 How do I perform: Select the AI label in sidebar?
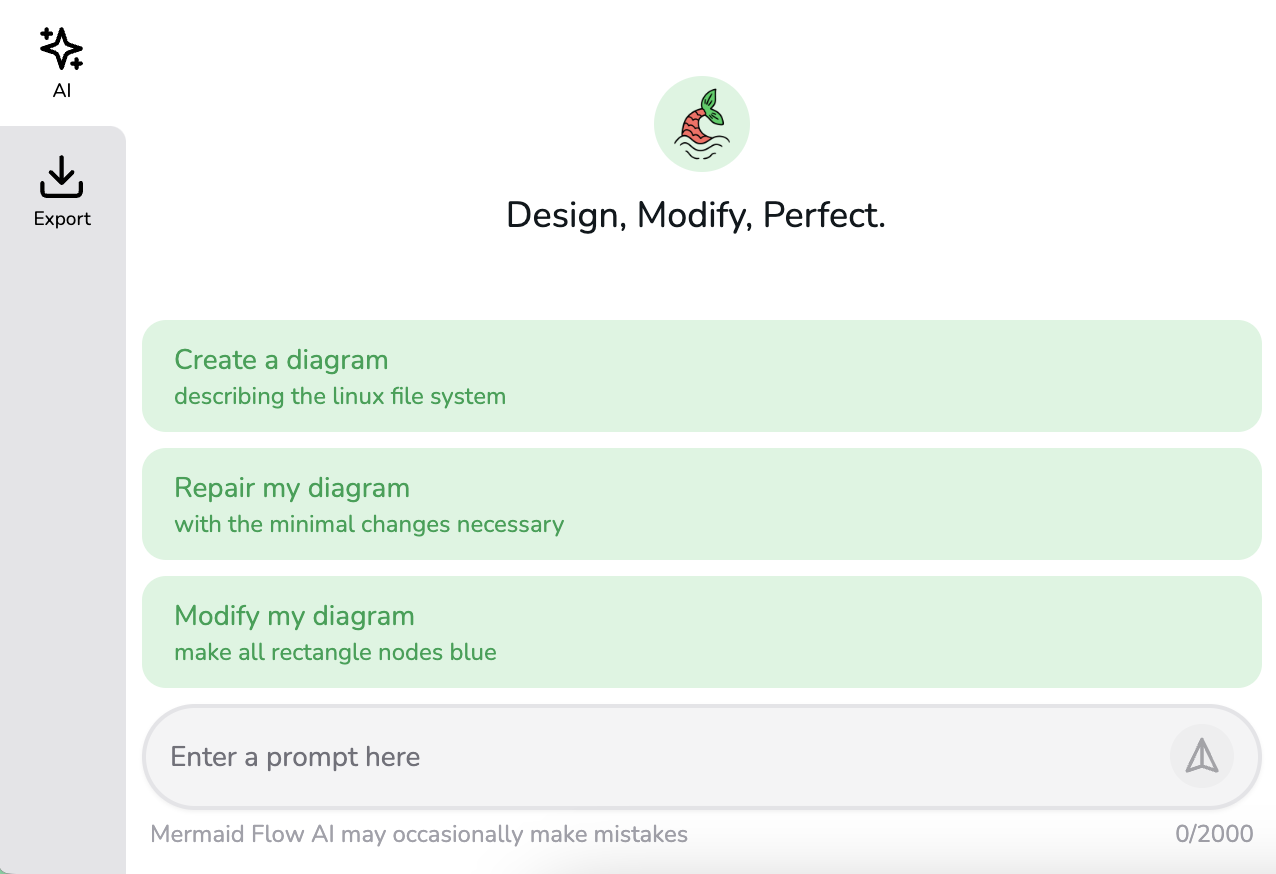click(x=62, y=91)
